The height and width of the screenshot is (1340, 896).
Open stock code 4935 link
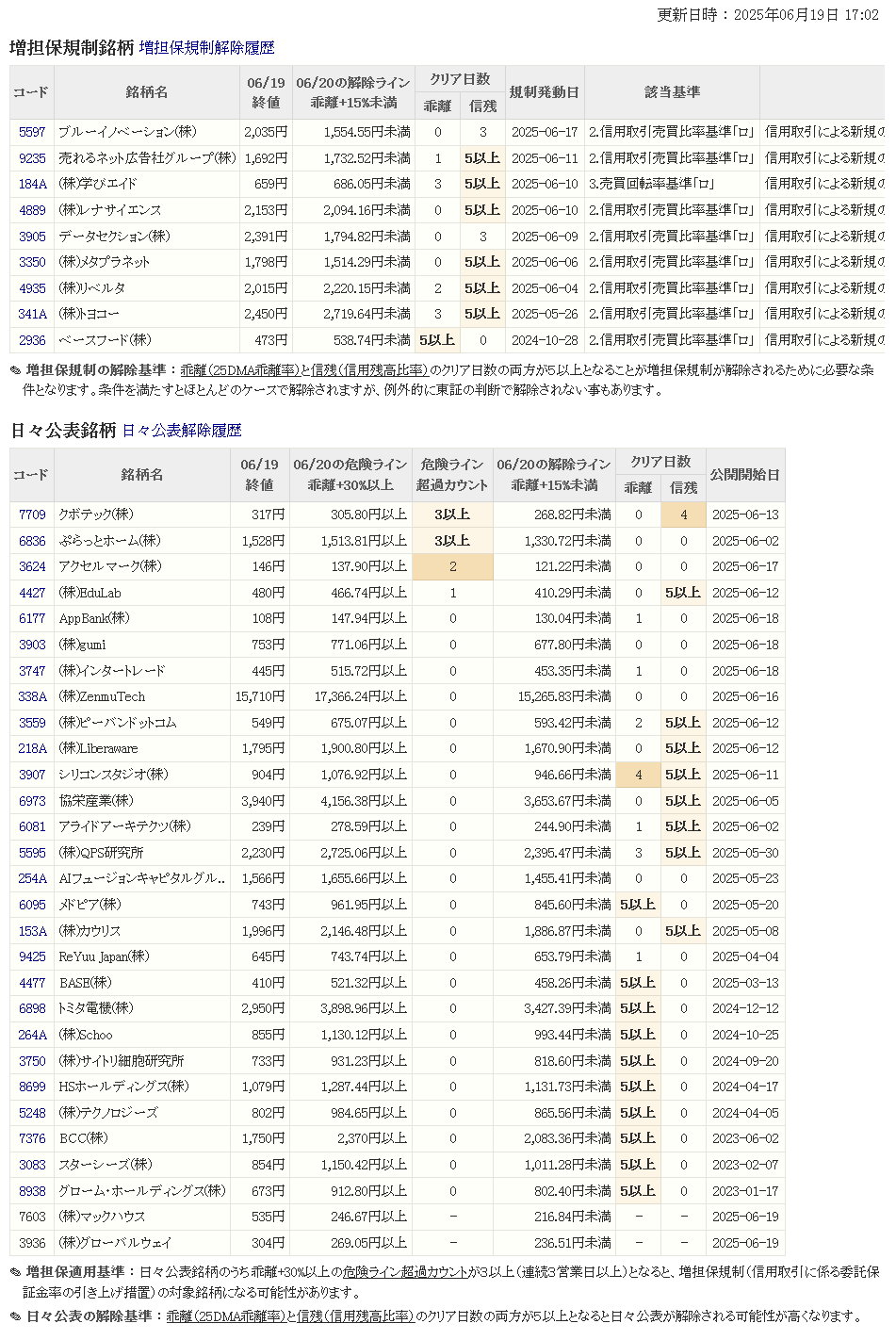(x=32, y=288)
